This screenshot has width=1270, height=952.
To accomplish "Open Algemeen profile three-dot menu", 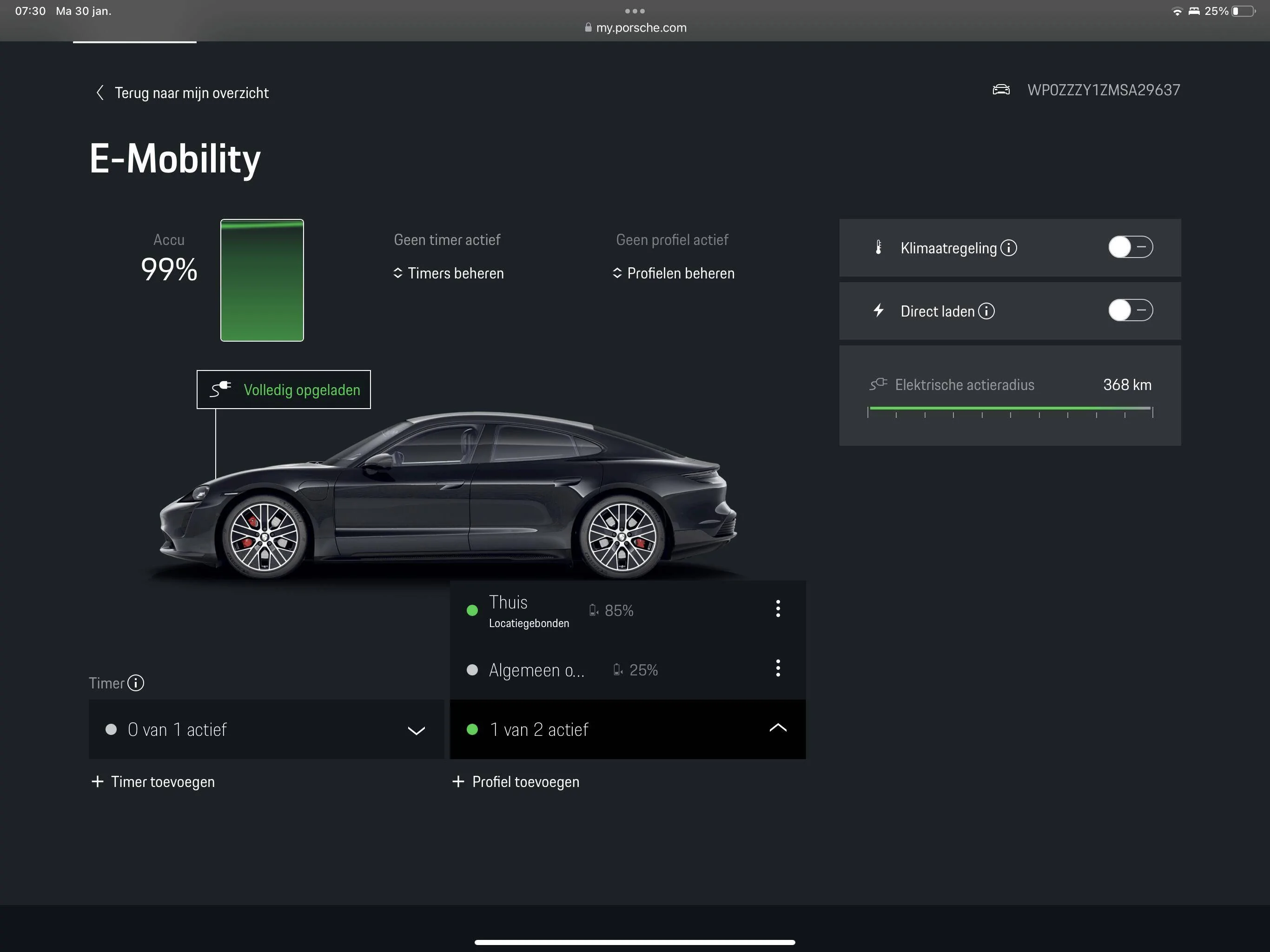I will [x=778, y=668].
